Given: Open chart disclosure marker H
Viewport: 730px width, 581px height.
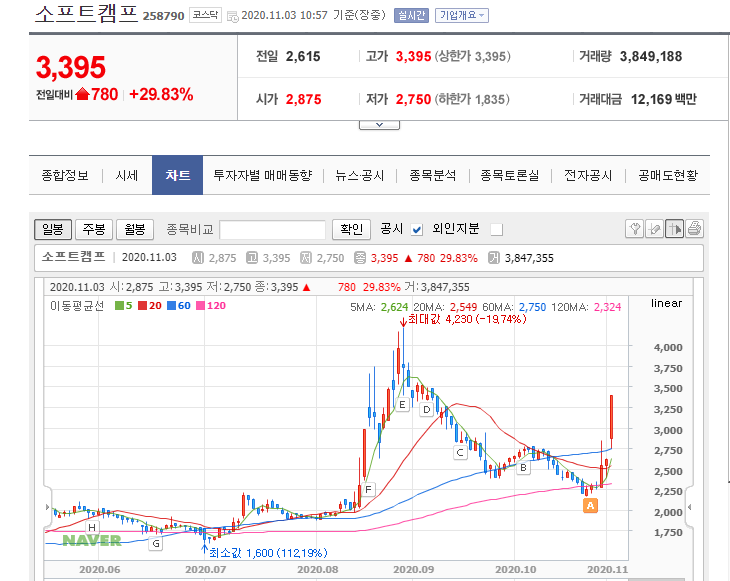Looking at the screenshot, I should [92, 527].
